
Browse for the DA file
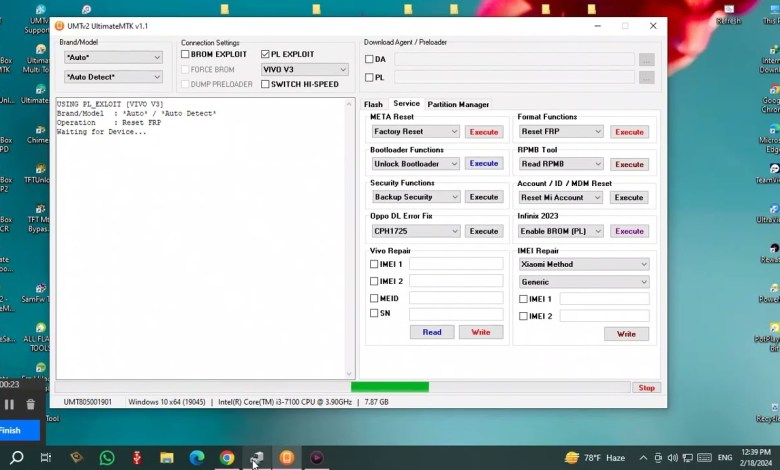click(x=646, y=60)
